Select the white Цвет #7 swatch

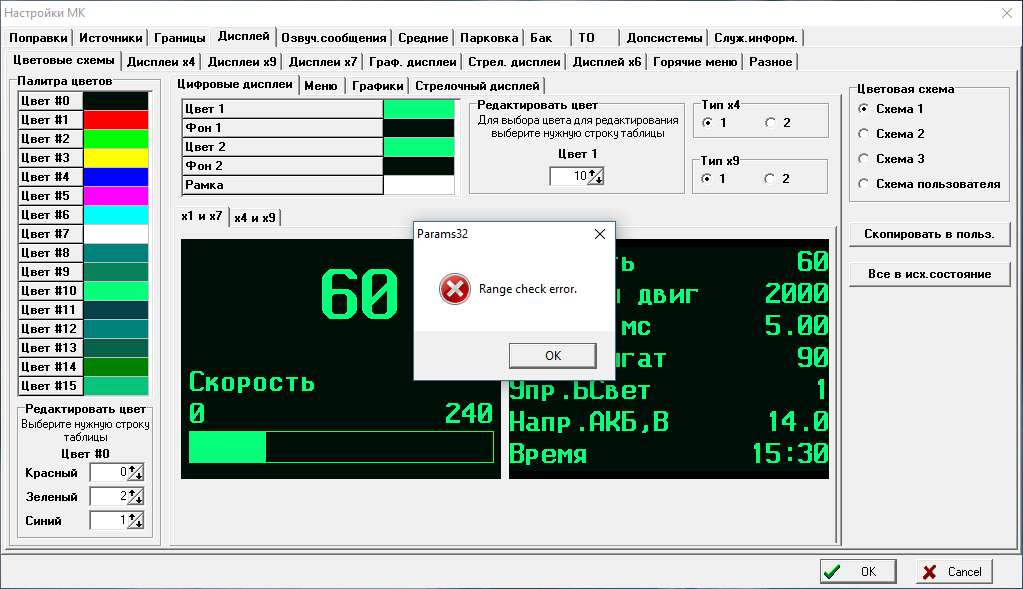click(x=115, y=234)
